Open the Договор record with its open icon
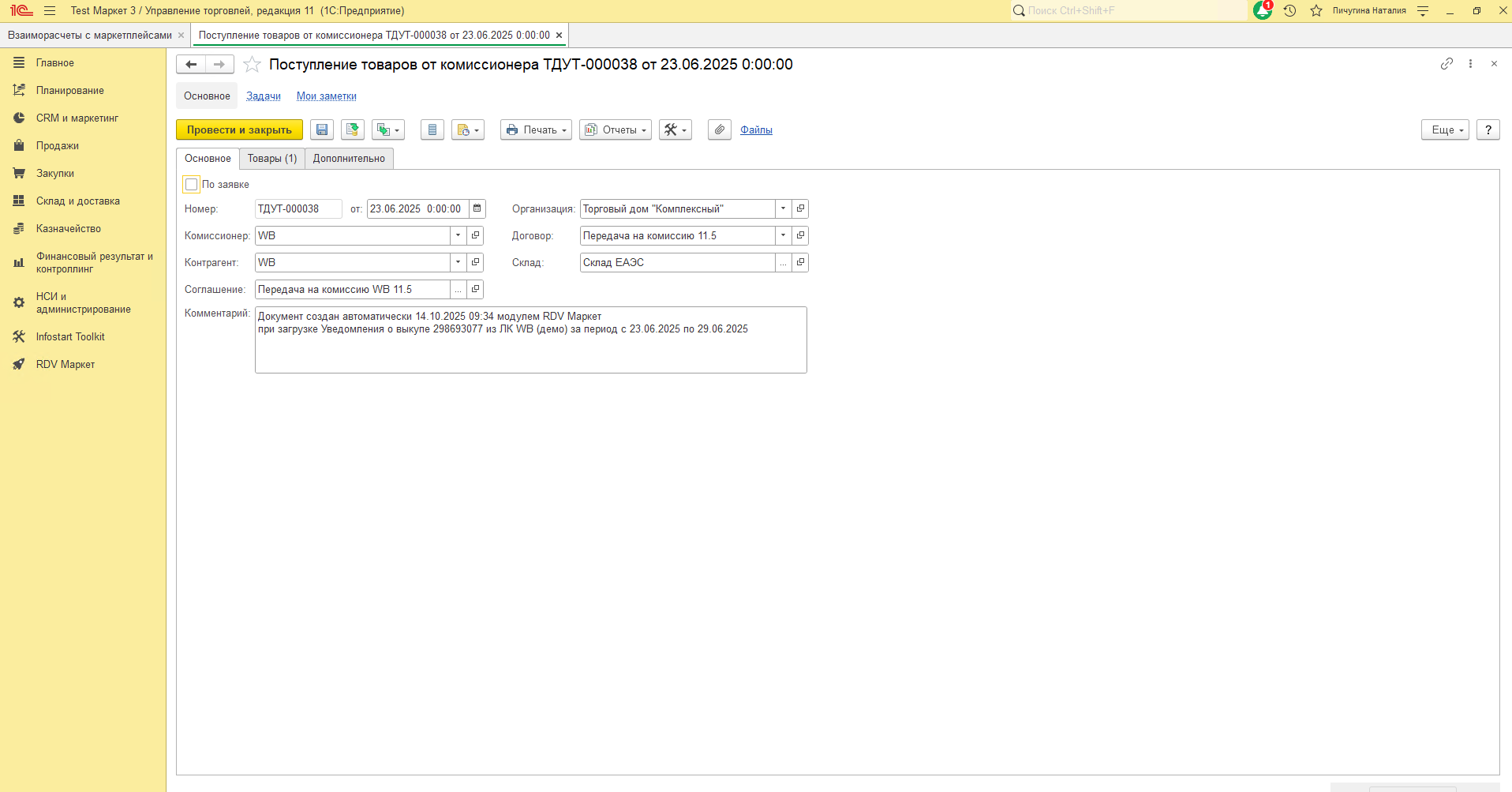Screen dimensions: 1512x792 pos(800,236)
